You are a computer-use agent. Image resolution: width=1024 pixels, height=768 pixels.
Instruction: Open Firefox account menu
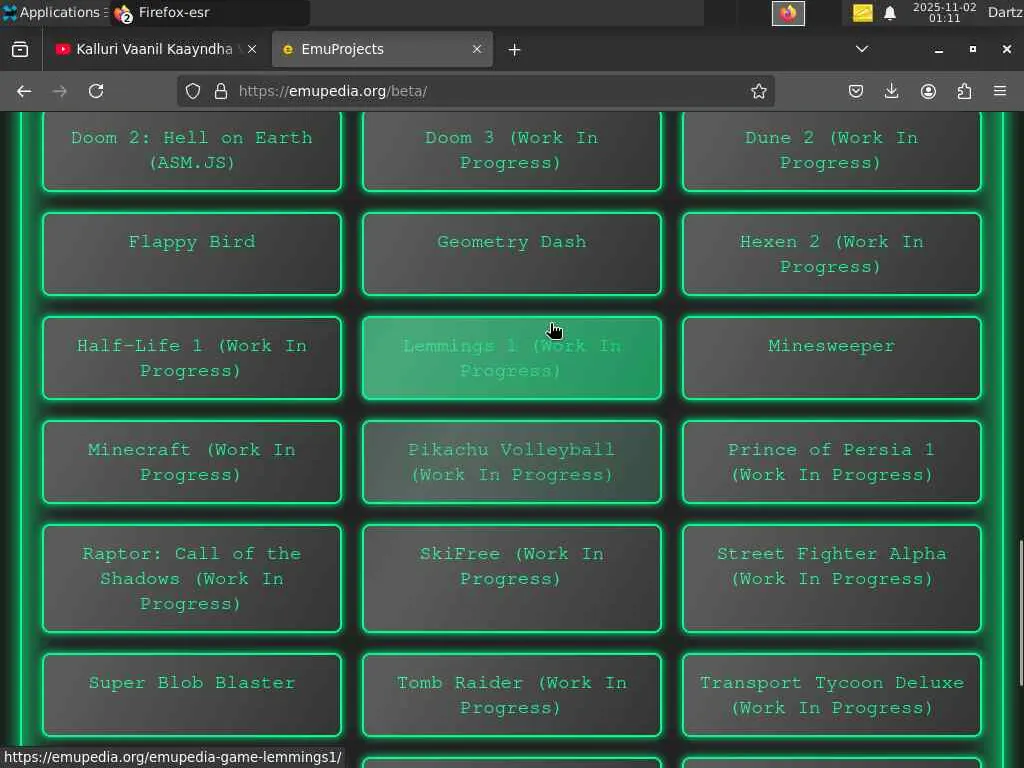tap(928, 91)
